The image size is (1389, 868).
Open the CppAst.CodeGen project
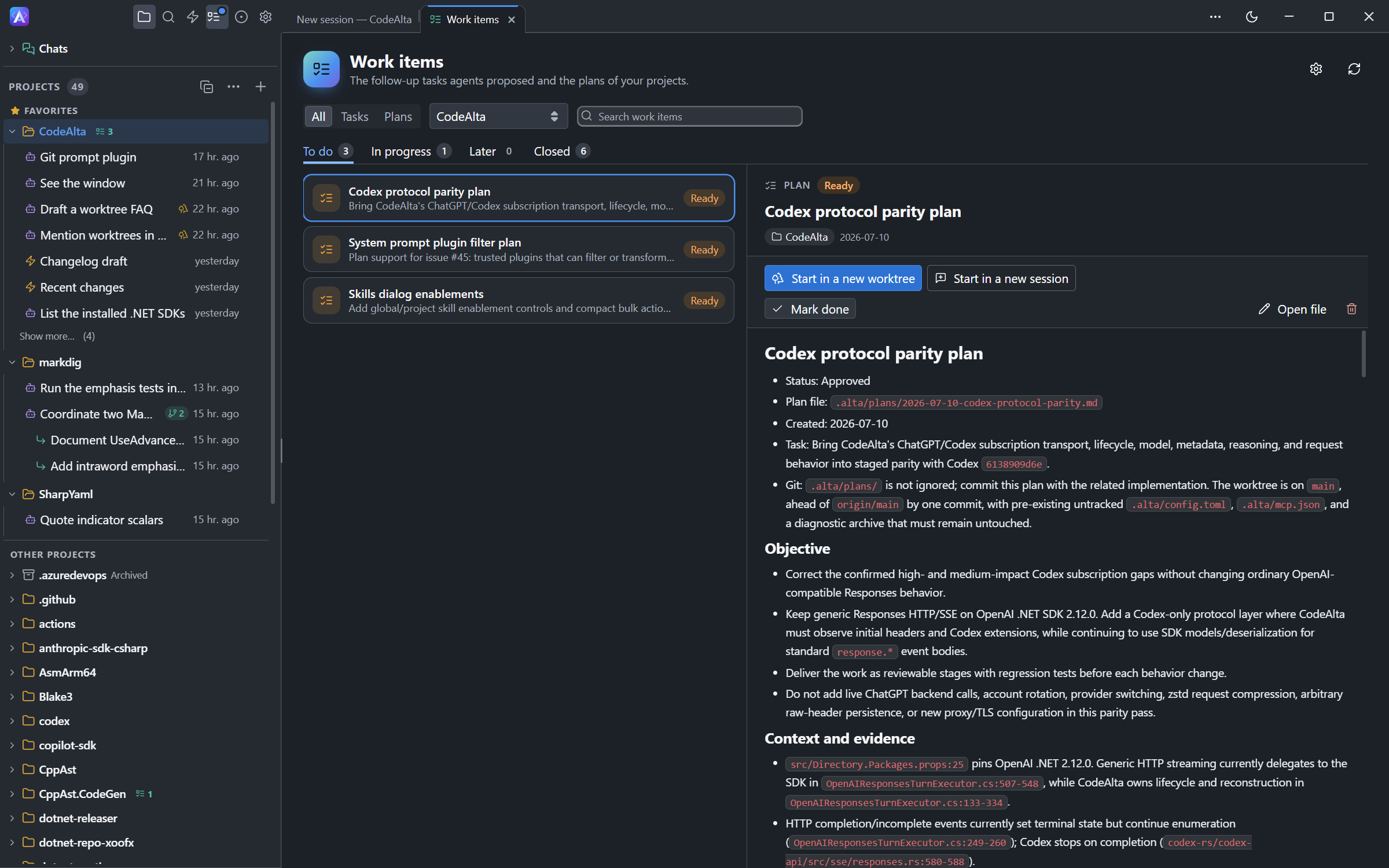point(82,794)
